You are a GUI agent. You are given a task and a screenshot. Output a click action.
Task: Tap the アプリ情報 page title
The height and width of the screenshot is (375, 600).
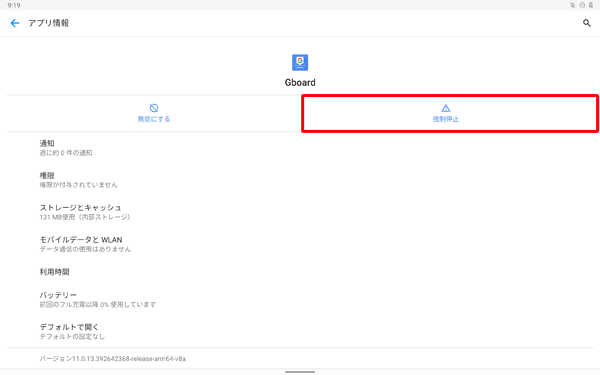click(49, 23)
